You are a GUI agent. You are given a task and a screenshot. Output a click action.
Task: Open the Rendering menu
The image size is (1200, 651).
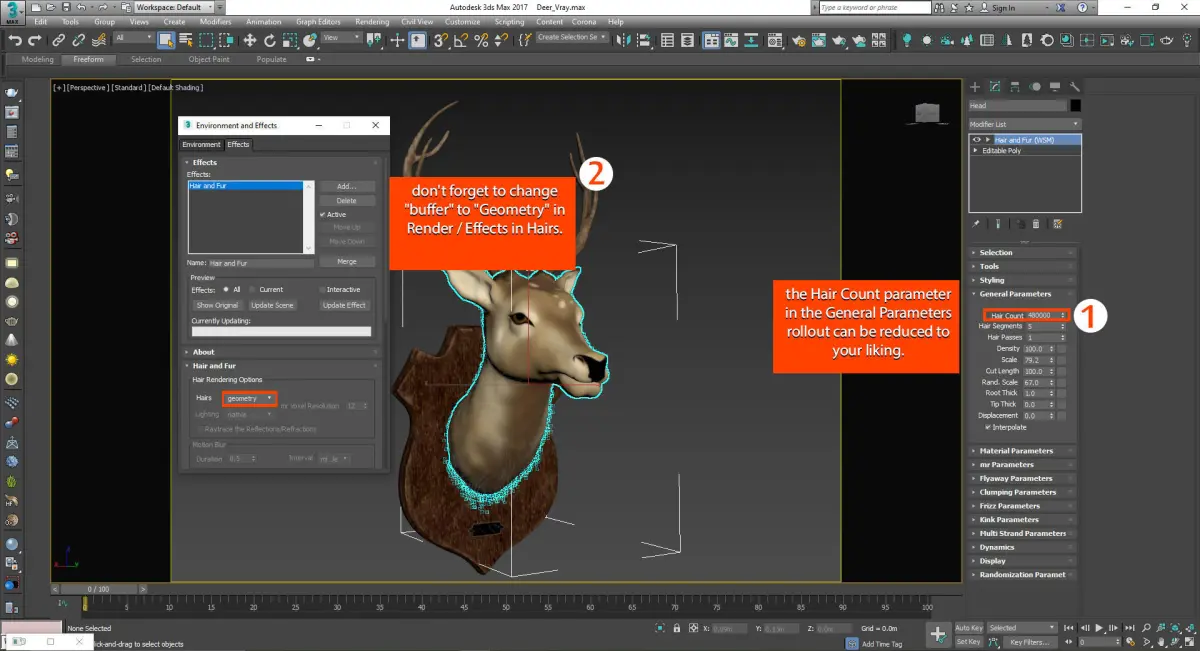coord(372,21)
